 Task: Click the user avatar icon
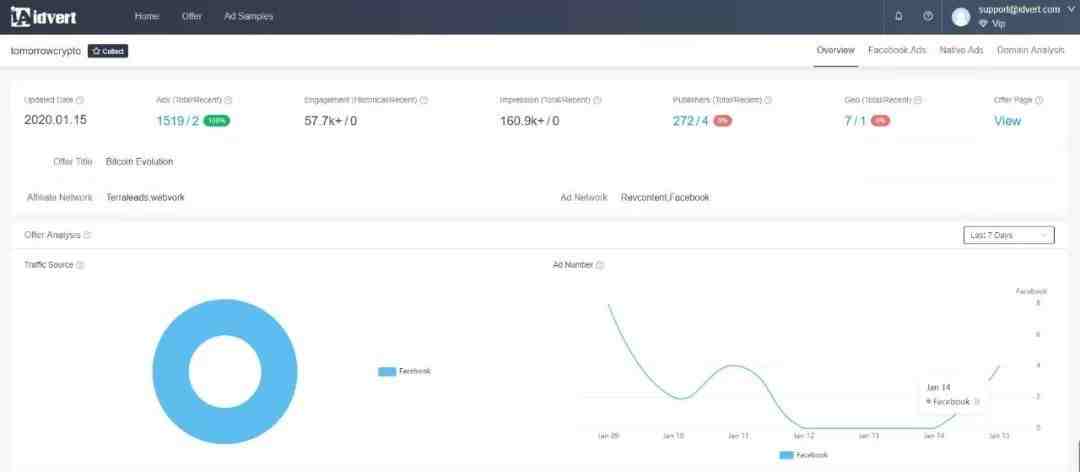[x=961, y=17]
